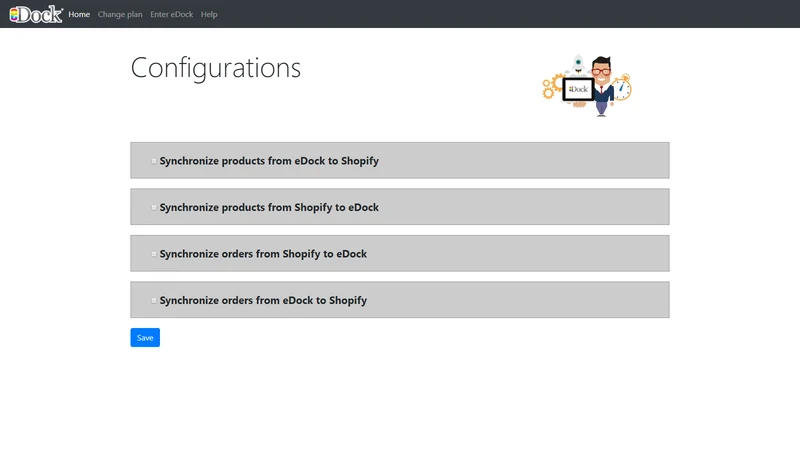The height and width of the screenshot is (450, 800).
Task: Enable Synchronize products from eDock to Shopify
Action: click(x=154, y=161)
